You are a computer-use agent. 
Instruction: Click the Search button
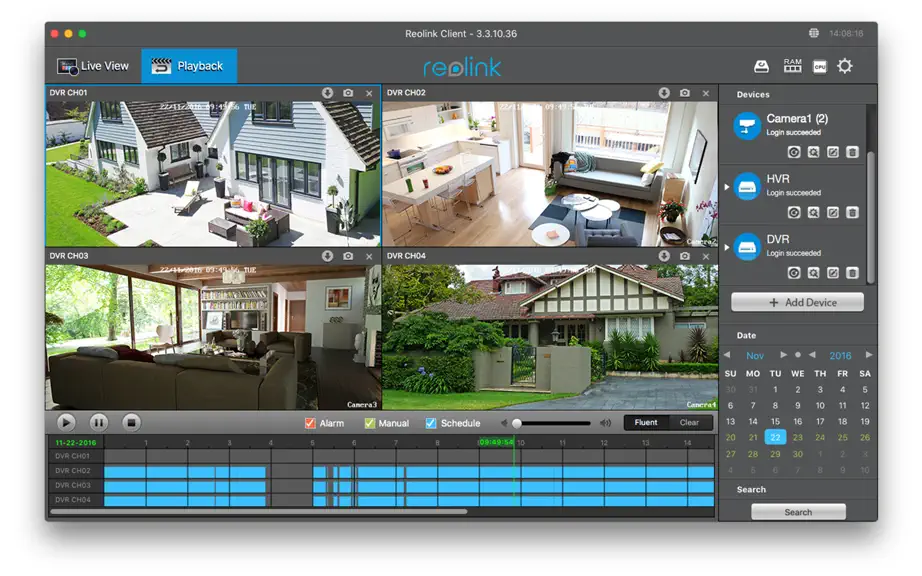click(x=798, y=512)
